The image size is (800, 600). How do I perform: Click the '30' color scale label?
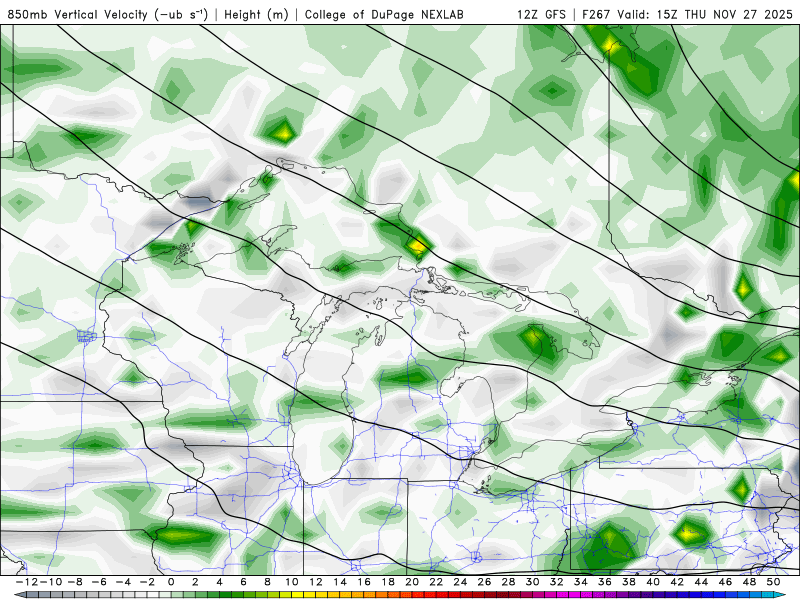pyautogui.click(x=533, y=582)
